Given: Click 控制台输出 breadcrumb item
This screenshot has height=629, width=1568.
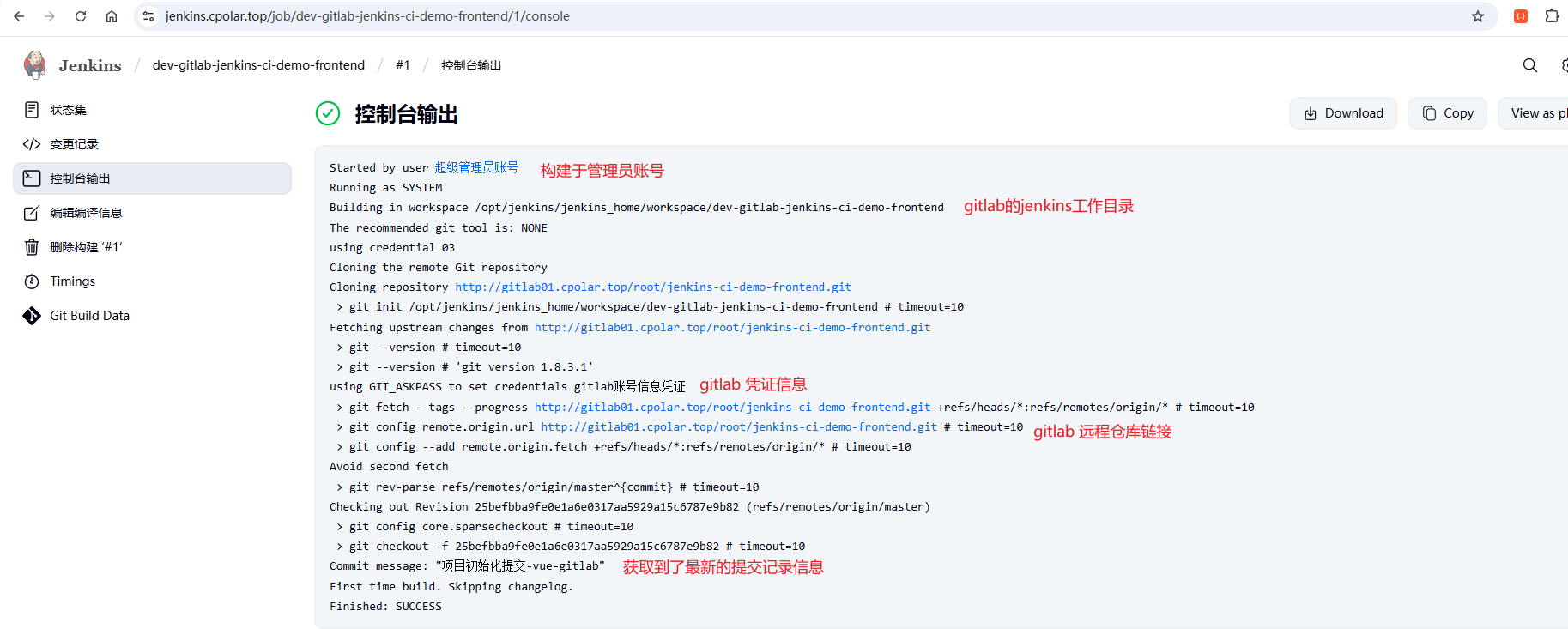Looking at the screenshot, I should click(x=471, y=65).
